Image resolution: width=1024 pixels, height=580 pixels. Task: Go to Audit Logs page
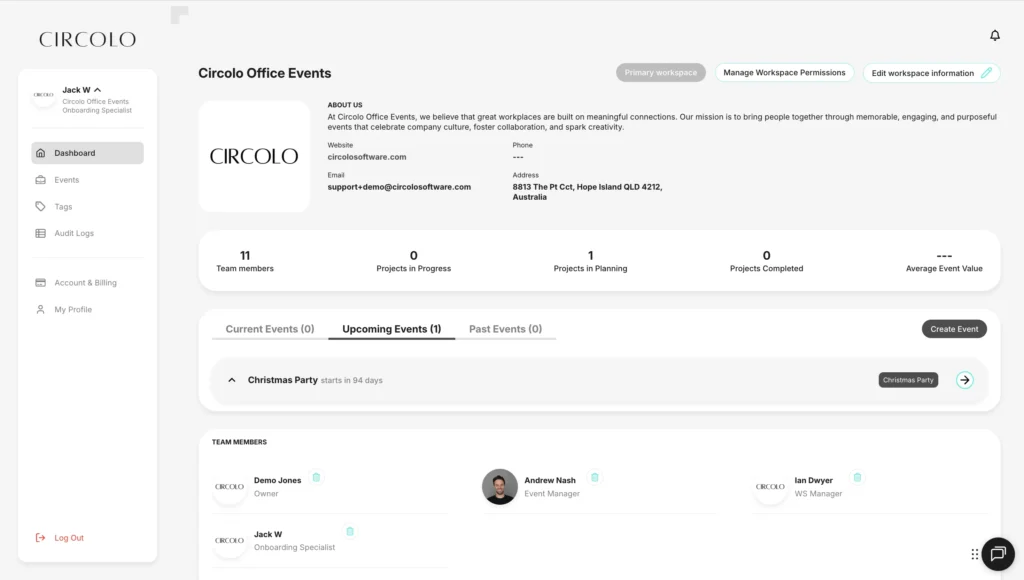point(74,233)
